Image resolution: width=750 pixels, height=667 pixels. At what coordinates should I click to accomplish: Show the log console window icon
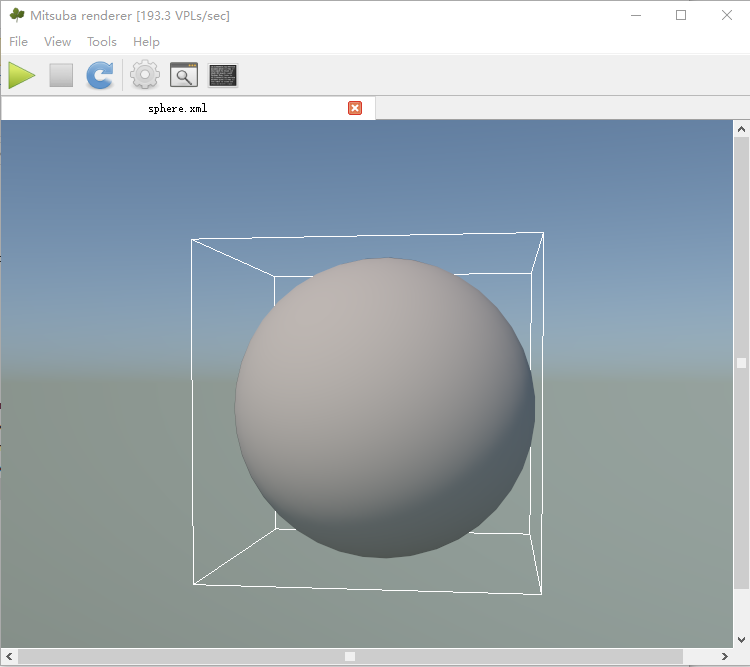[223, 75]
